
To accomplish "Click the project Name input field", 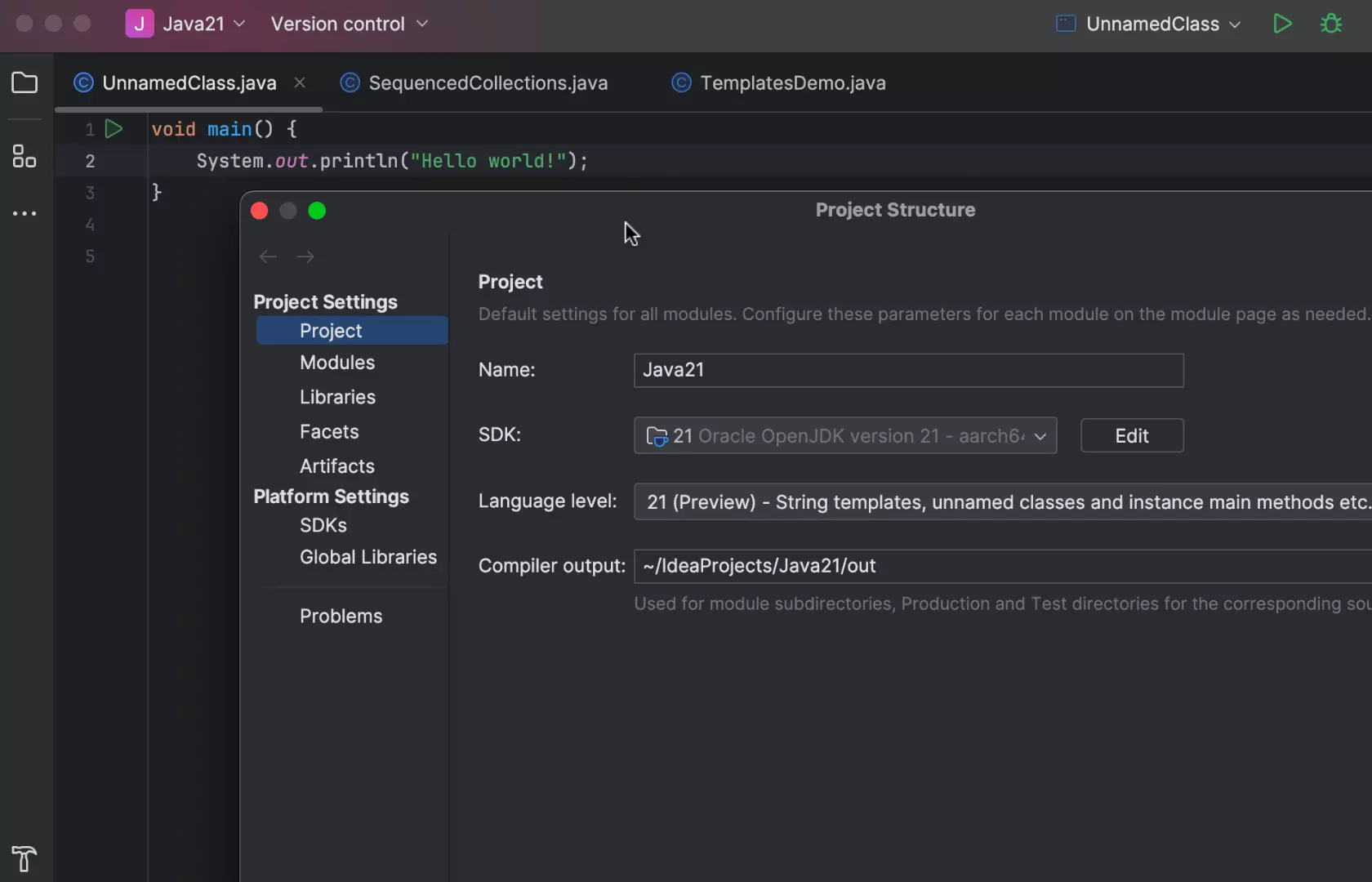I will [907, 370].
